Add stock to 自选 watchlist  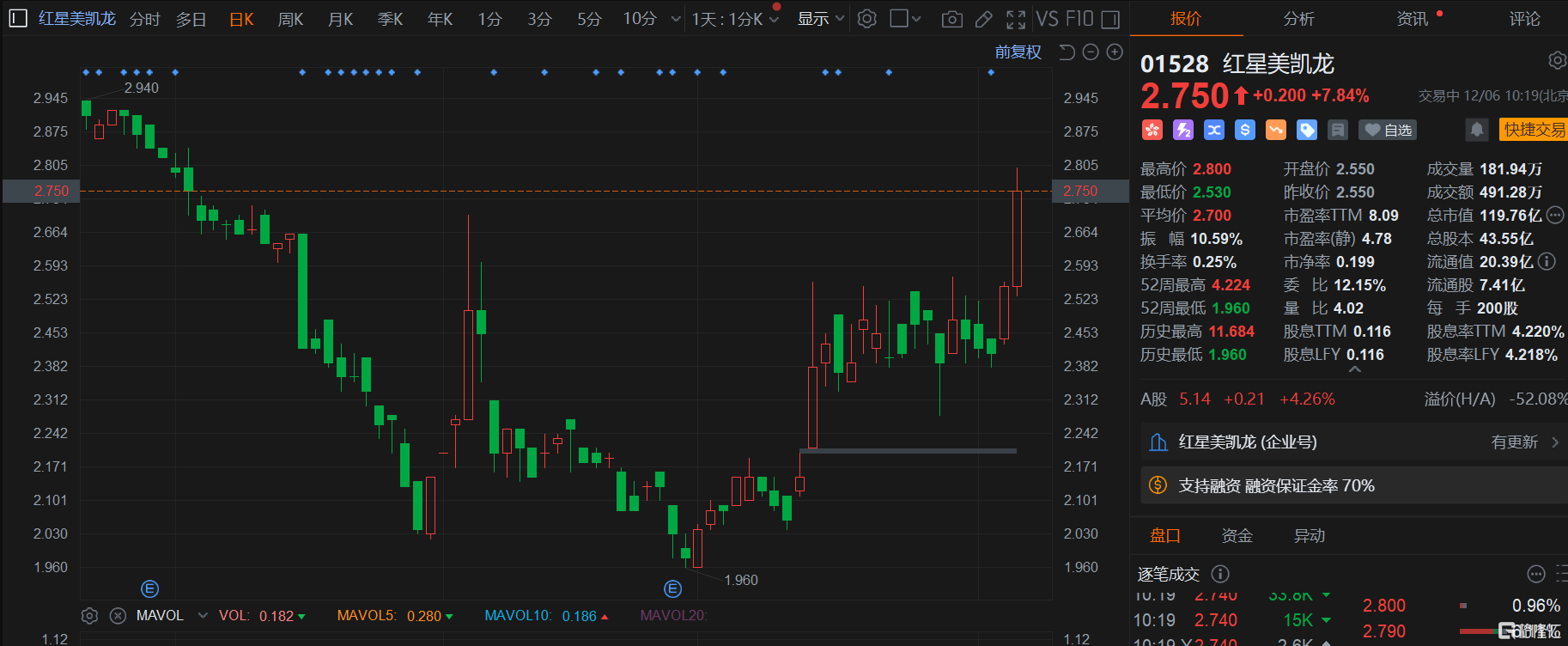(1388, 130)
